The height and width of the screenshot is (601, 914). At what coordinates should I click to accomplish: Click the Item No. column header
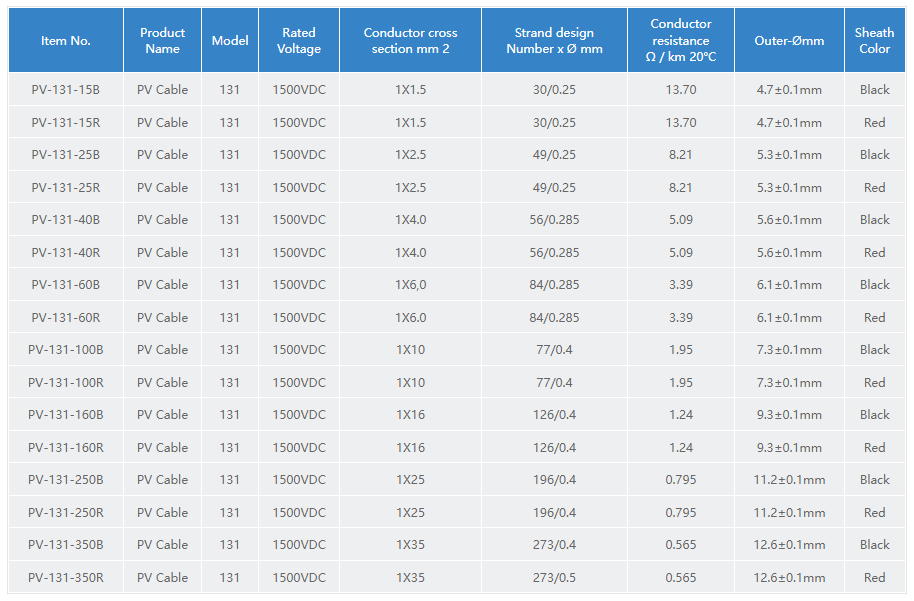66,41
